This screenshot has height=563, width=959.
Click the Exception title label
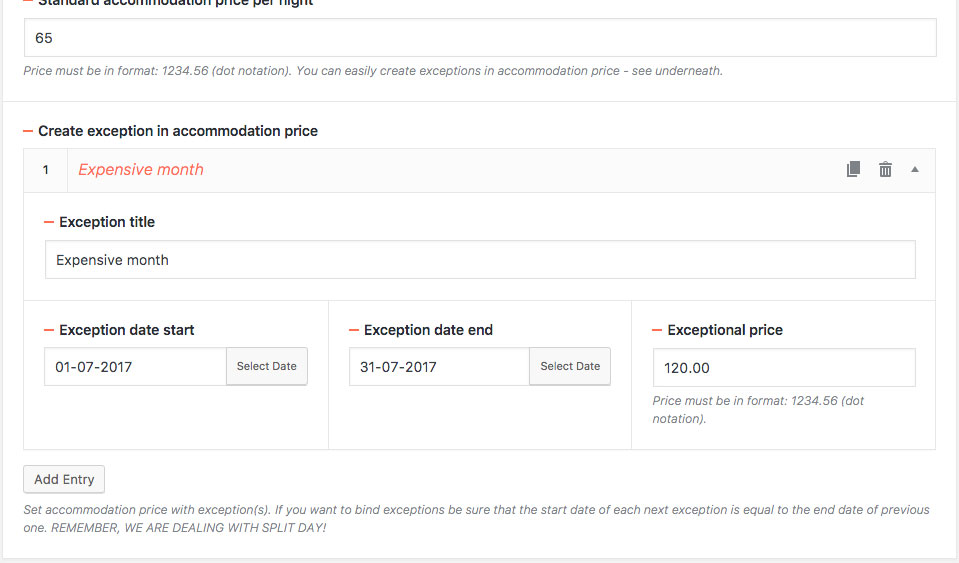point(107,222)
